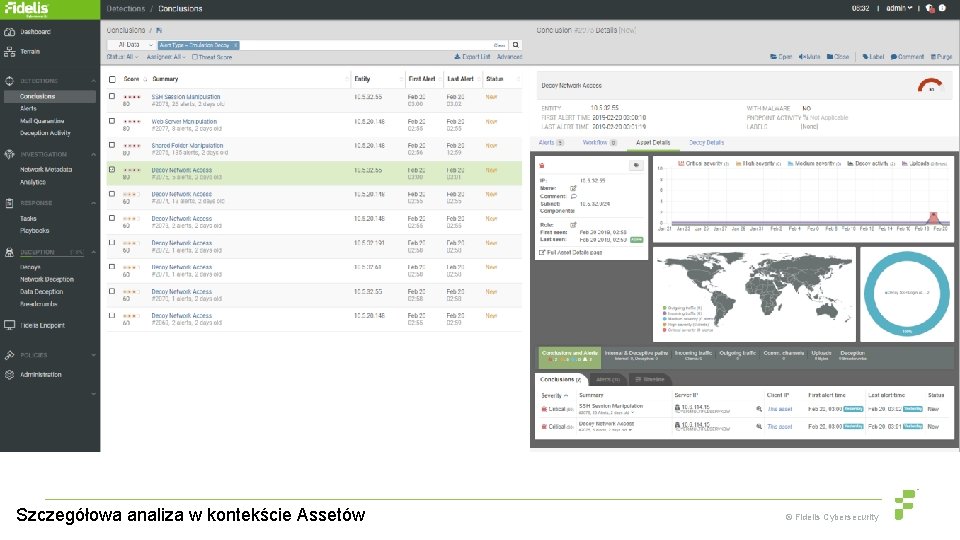Click the Export List download icon
This screenshot has height=540, width=960.
[457, 57]
